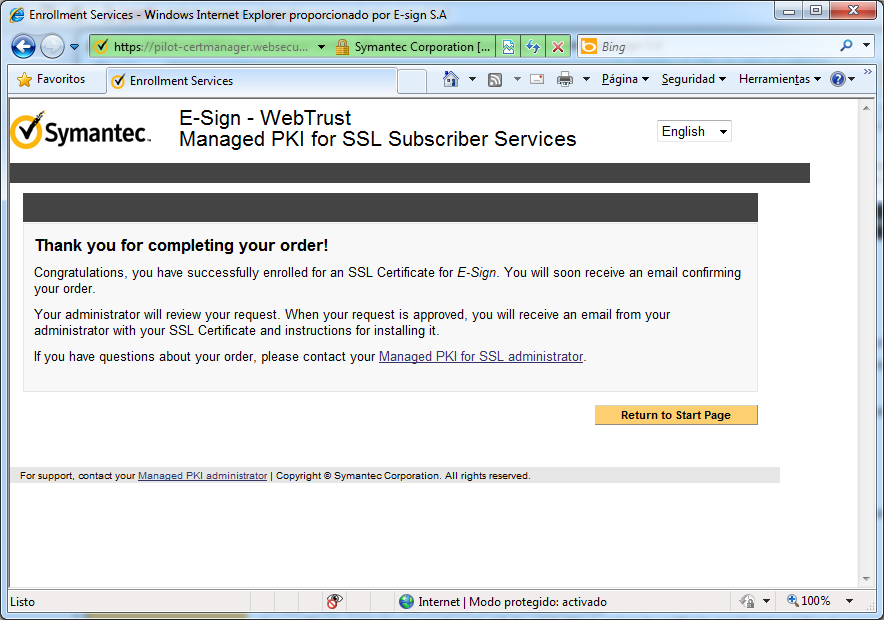Click the Read mail envelope icon
This screenshot has height=620, width=884.
click(537, 79)
